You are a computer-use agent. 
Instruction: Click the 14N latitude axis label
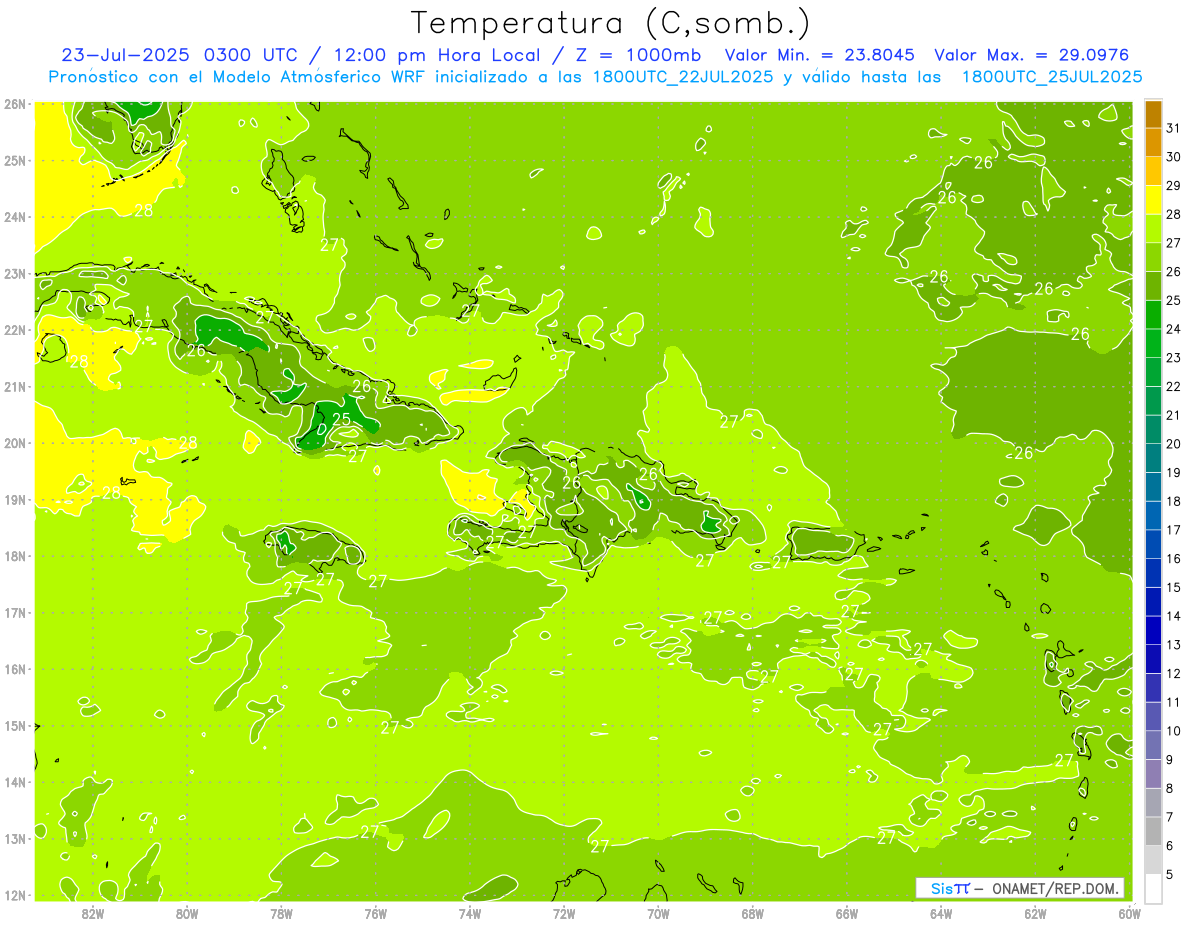[x=16, y=782]
